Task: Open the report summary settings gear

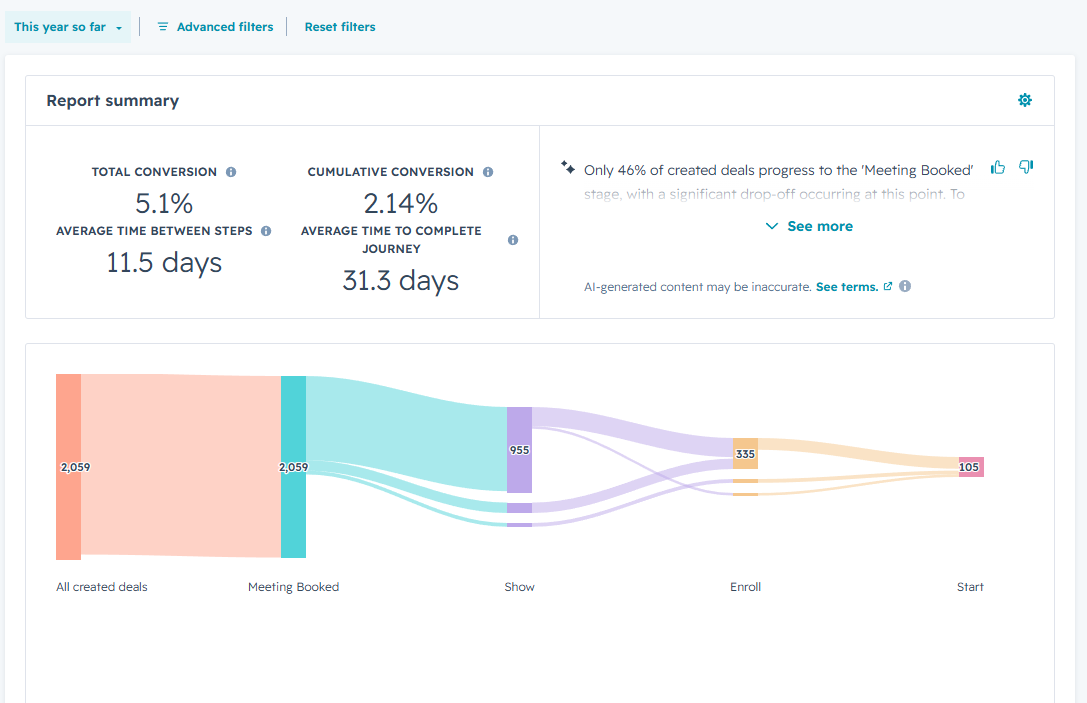Action: coord(1025,101)
